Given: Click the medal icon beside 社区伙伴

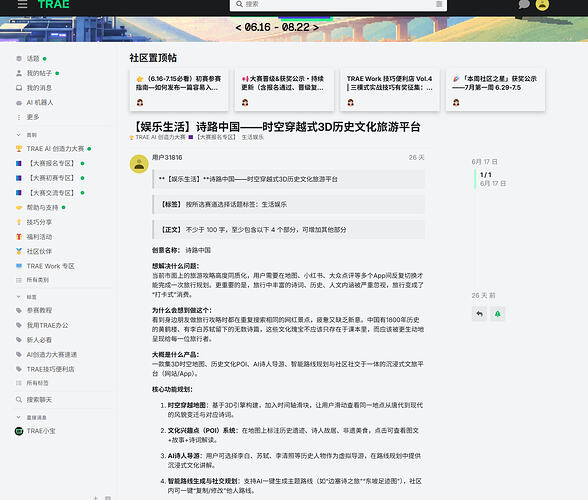Looking at the screenshot, I should point(19,251).
